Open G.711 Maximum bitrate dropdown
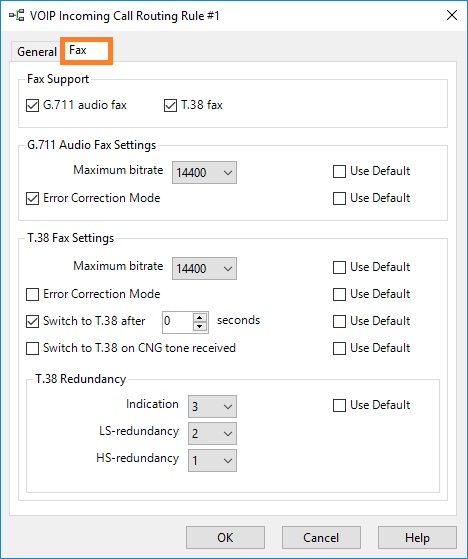Screen dimensions: 468x559 [x=204, y=173]
